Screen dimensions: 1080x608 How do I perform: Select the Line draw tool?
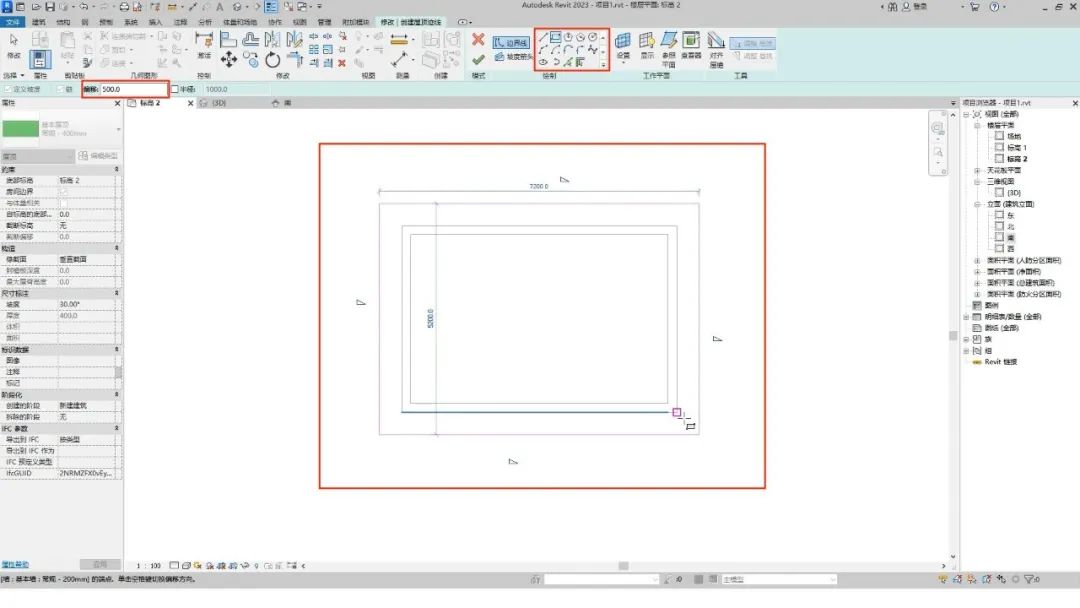(x=543, y=37)
